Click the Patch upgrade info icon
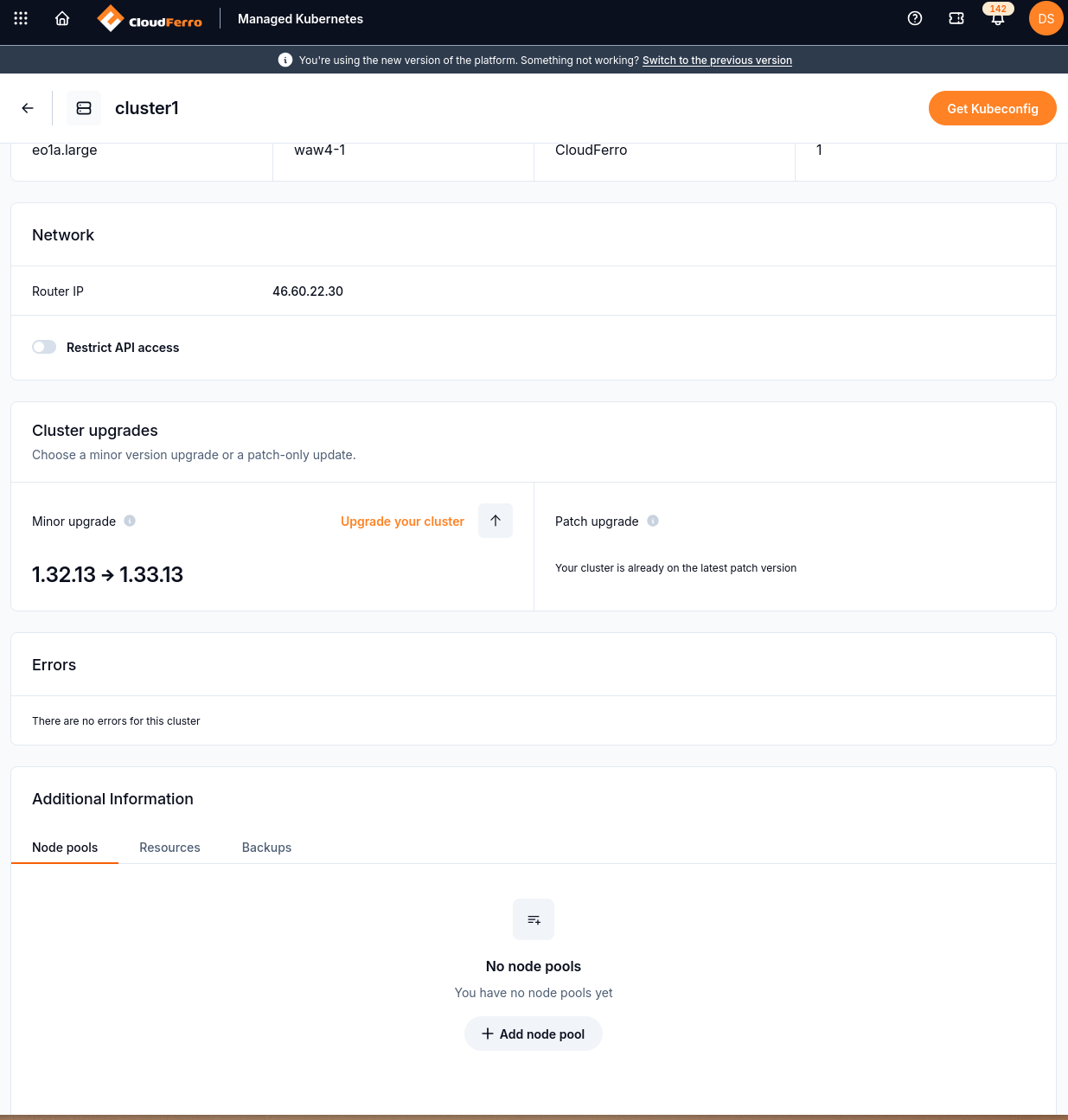The height and width of the screenshot is (1120, 1068). (x=653, y=521)
